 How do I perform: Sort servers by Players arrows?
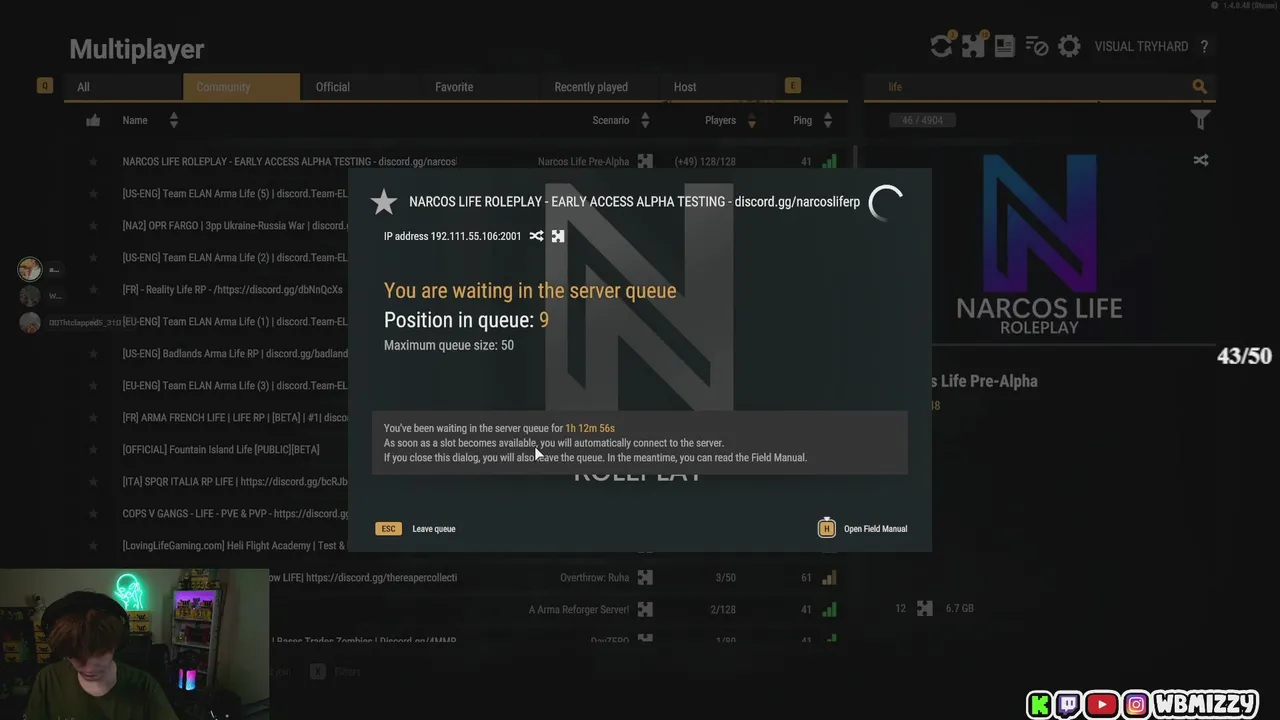point(751,120)
